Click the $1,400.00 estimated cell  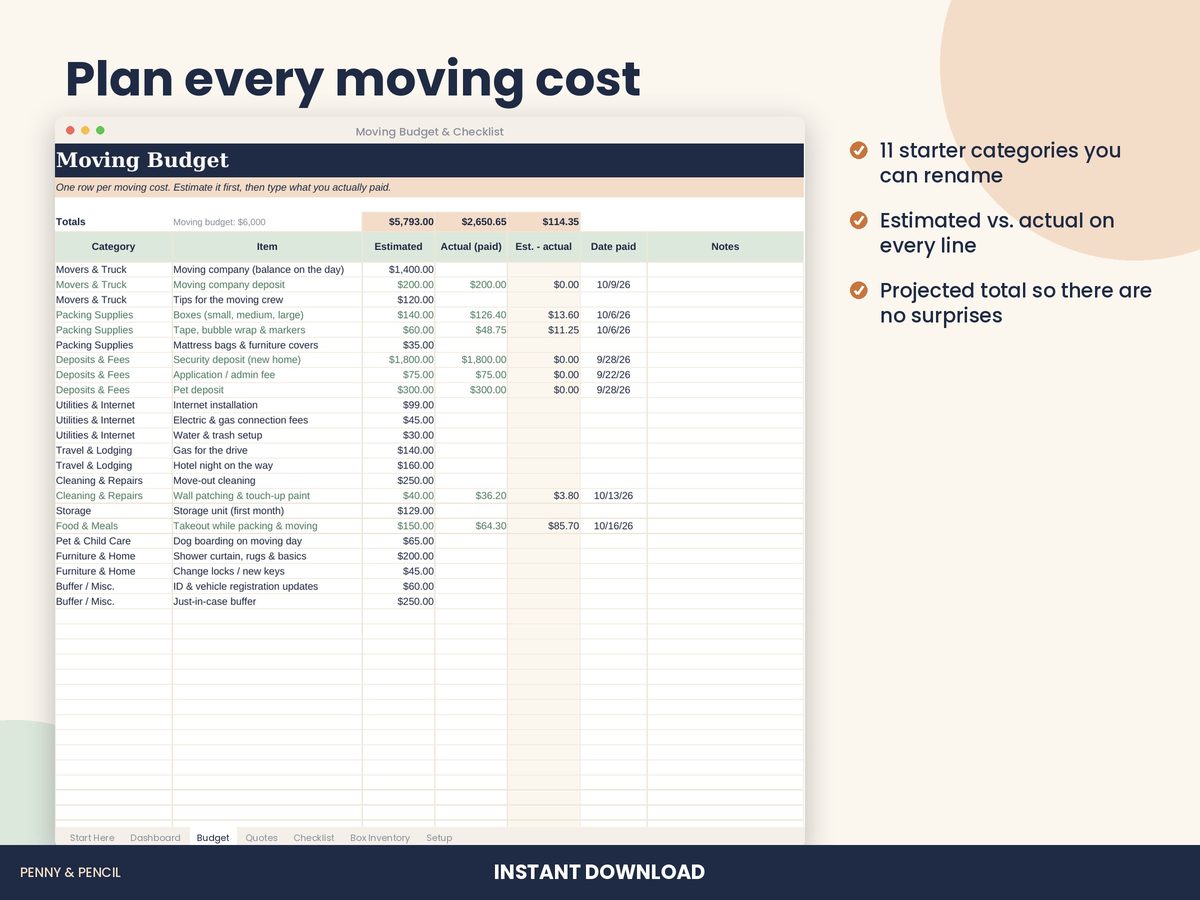(398, 270)
